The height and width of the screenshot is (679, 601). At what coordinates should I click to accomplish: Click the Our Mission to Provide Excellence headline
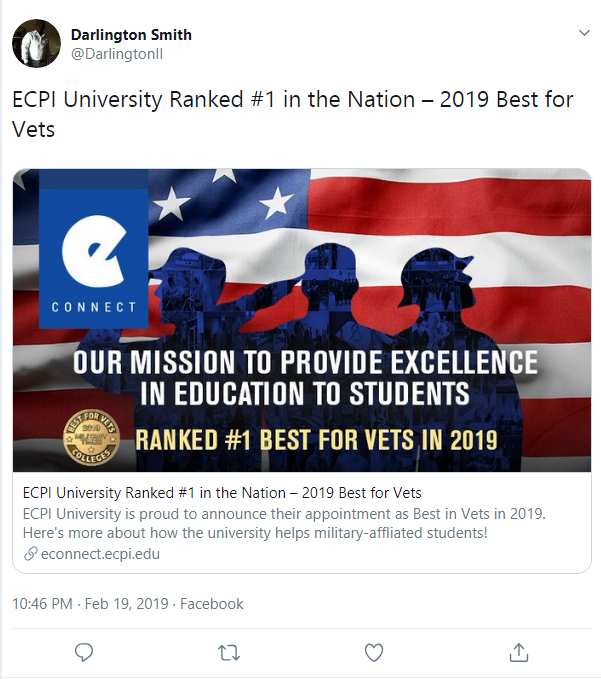point(305,378)
